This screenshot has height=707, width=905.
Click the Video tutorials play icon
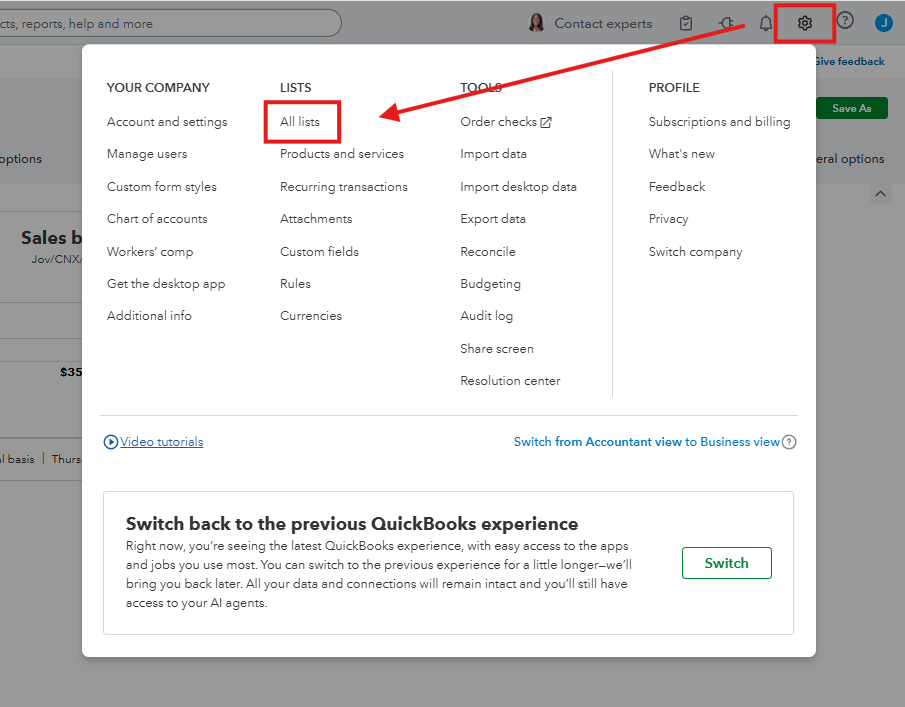click(111, 442)
